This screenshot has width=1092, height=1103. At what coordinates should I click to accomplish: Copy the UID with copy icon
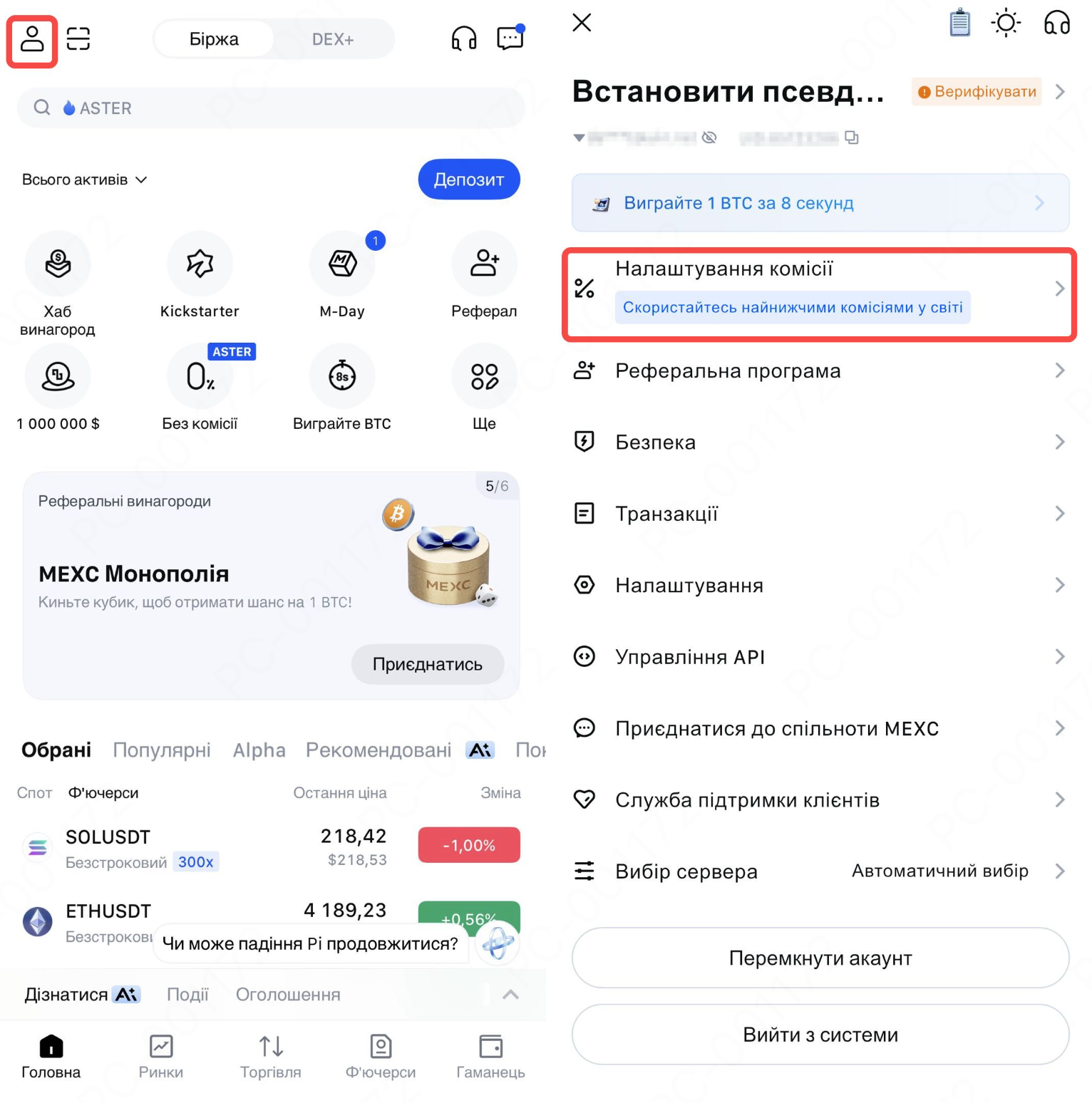[852, 138]
